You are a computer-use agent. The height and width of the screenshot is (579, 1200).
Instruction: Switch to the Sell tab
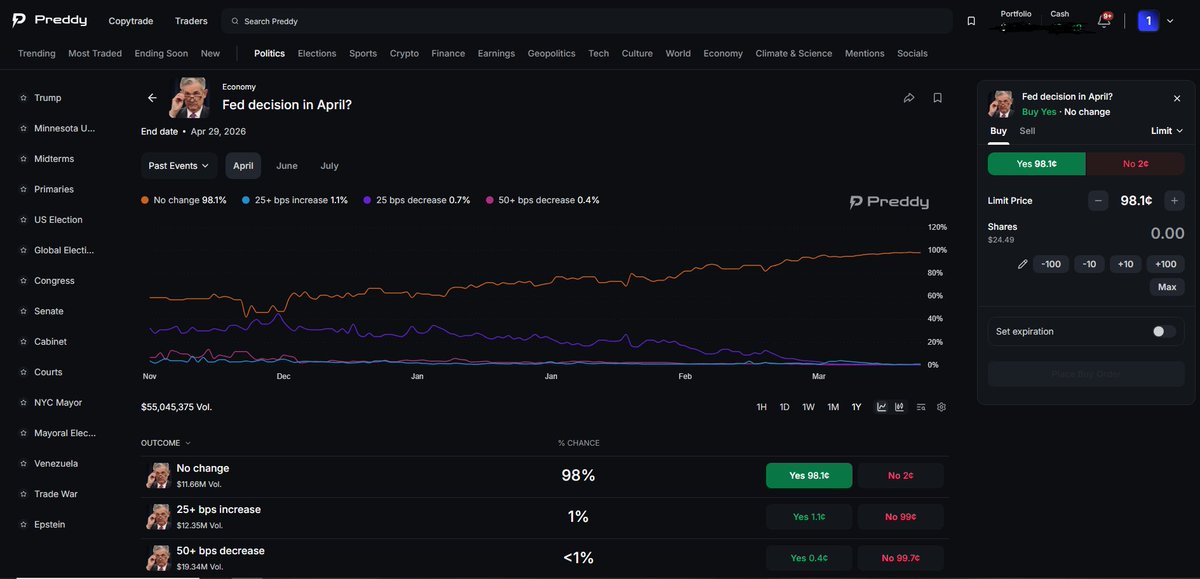[1027, 131]
